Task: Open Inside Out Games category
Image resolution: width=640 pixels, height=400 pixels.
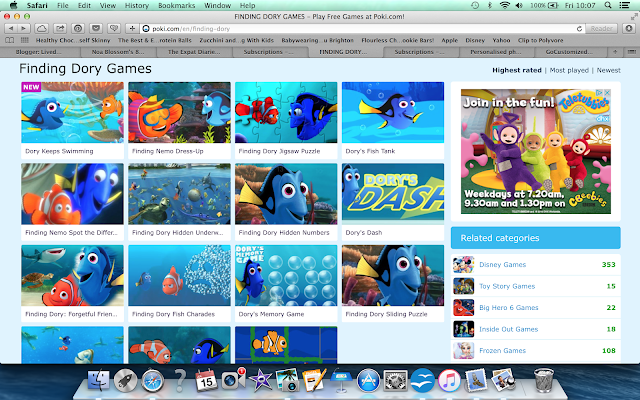Action: point(536,329)
